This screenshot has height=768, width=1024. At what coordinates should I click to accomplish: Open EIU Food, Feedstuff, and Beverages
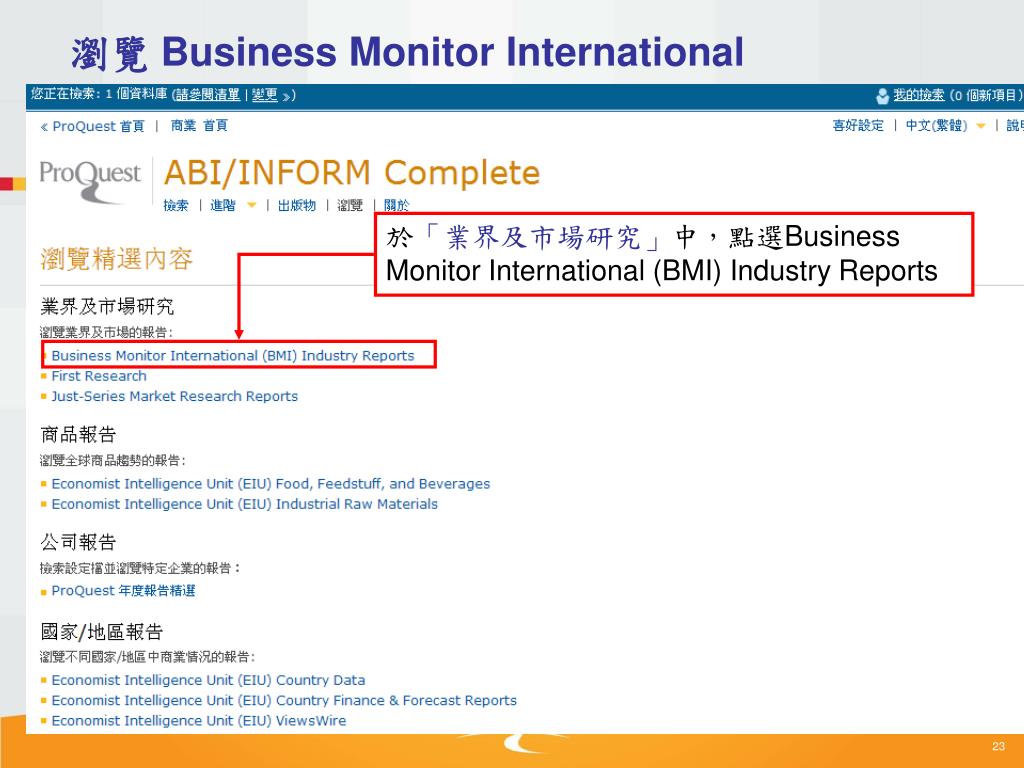click(270, 484)
